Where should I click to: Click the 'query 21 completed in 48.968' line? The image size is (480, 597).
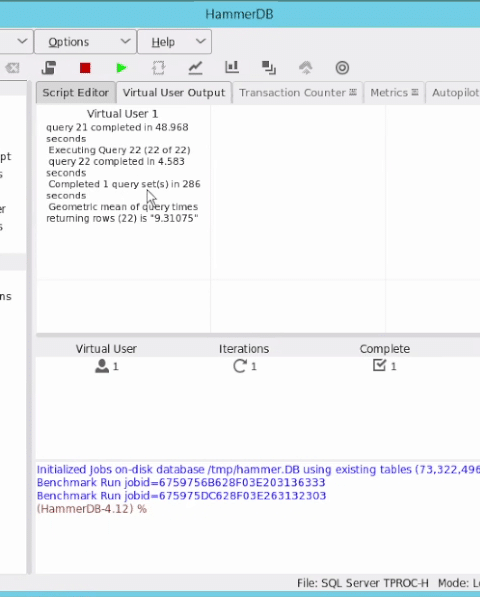pyautogui.click(x=117, y=127)
